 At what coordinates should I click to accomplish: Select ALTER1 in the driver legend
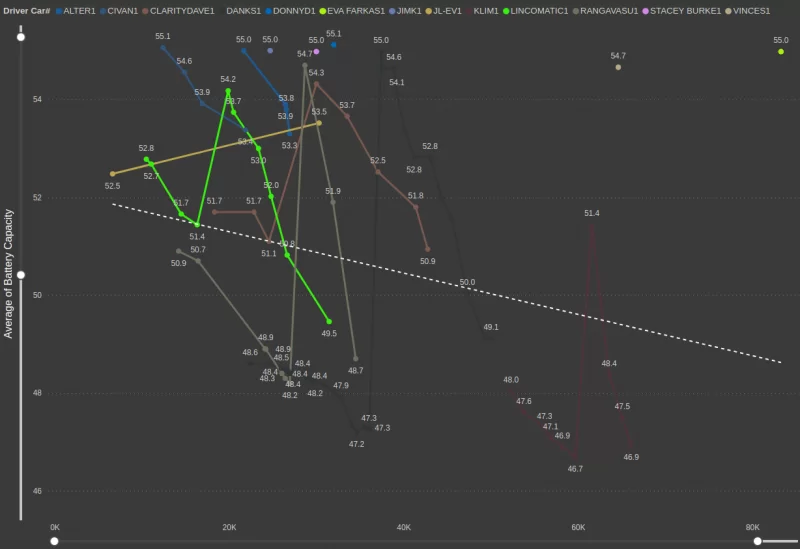pos(79,10)
